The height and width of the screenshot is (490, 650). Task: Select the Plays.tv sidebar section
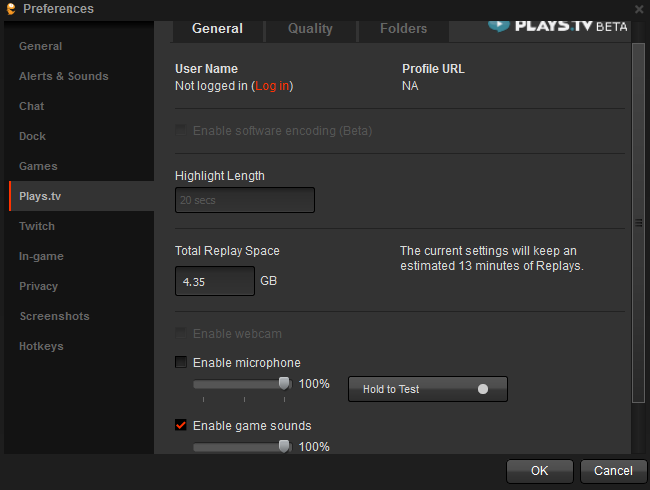82,196
